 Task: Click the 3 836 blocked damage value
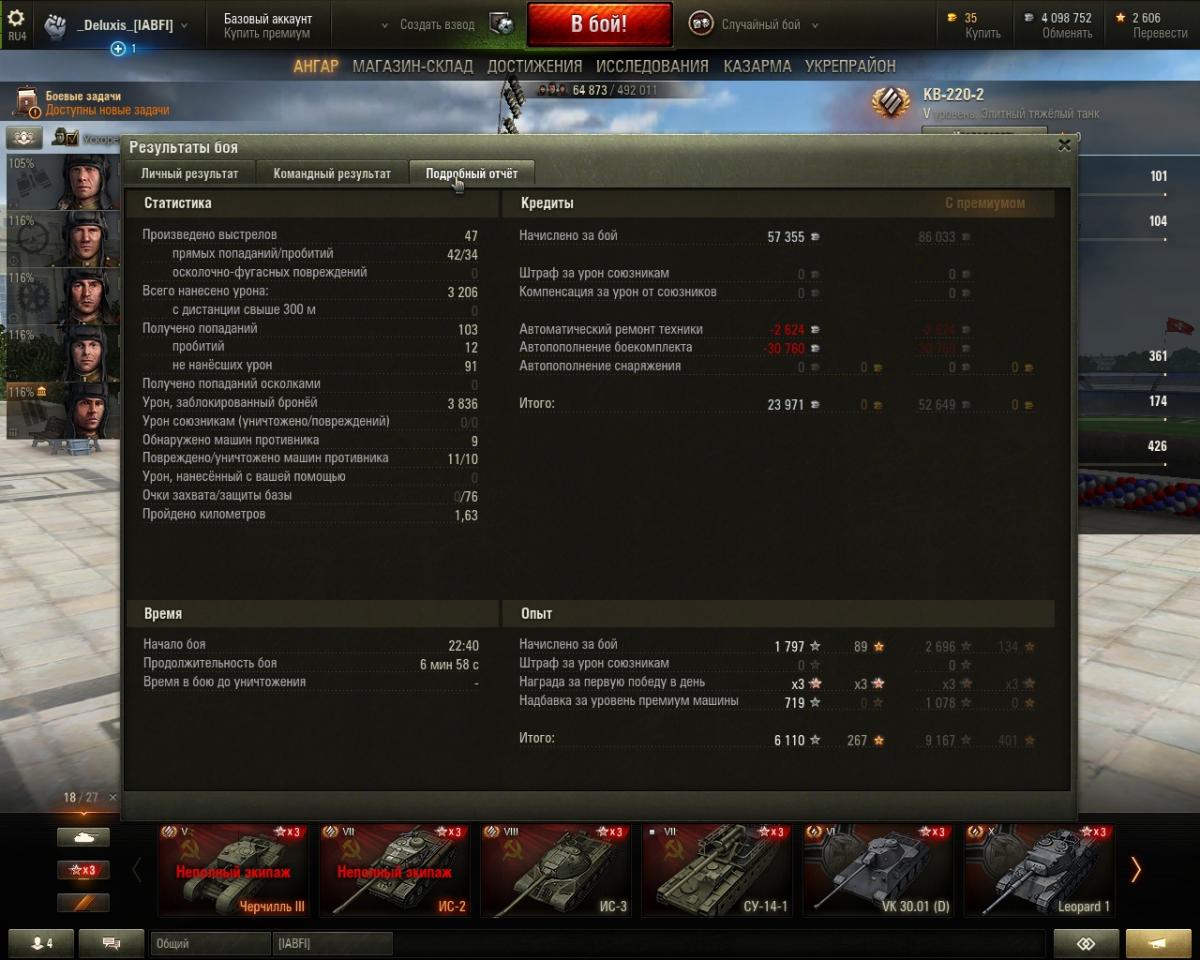(463, 404)
